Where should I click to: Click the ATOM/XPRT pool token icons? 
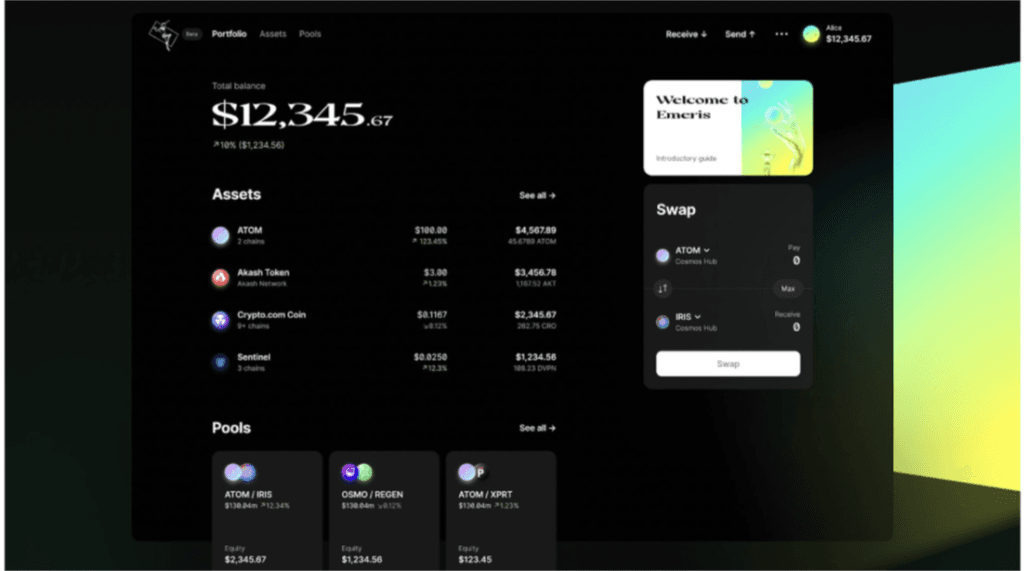coord(473,472)
